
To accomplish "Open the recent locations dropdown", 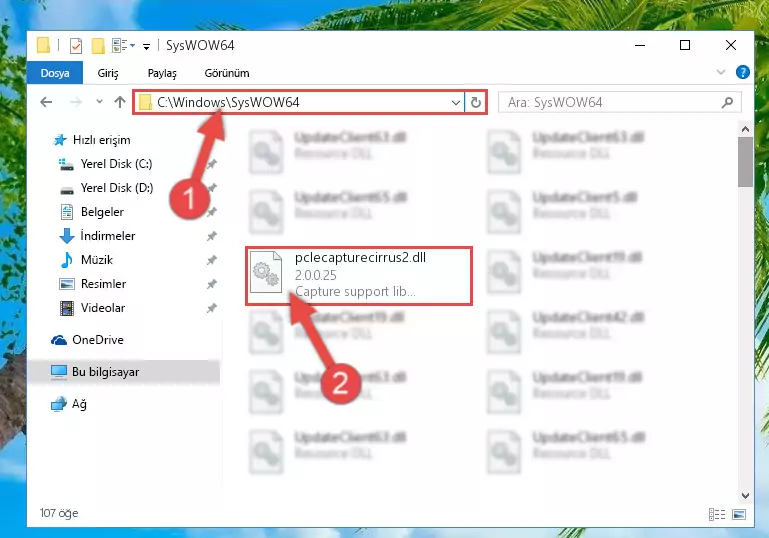I will point(100,102).
